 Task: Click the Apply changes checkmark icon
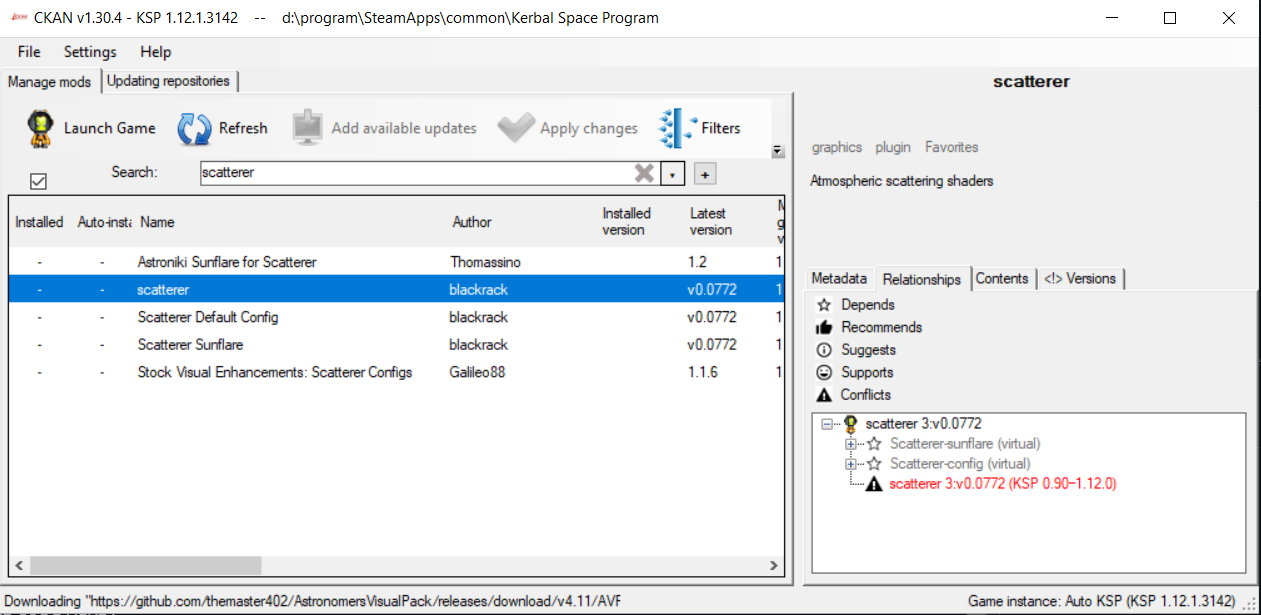coord(516,127)
